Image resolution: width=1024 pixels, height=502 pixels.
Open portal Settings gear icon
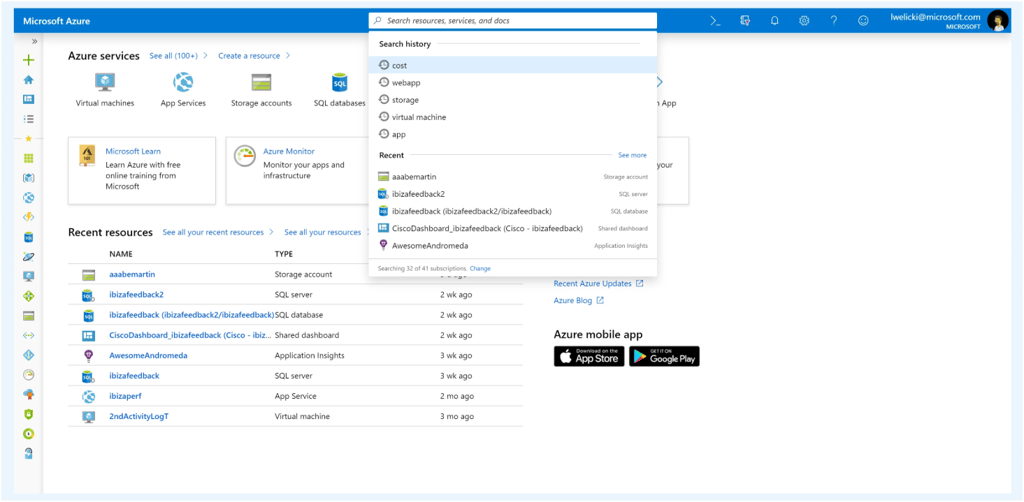(804, 21)
